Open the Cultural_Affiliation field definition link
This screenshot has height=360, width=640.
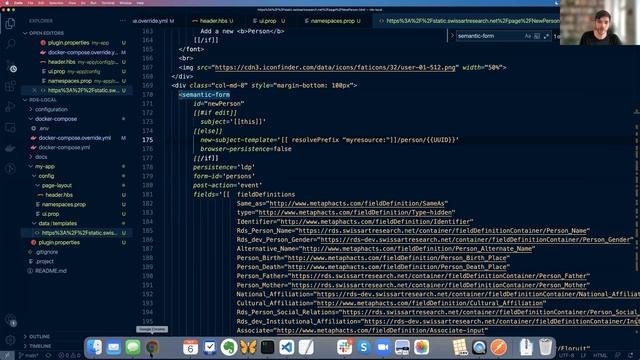430,303
